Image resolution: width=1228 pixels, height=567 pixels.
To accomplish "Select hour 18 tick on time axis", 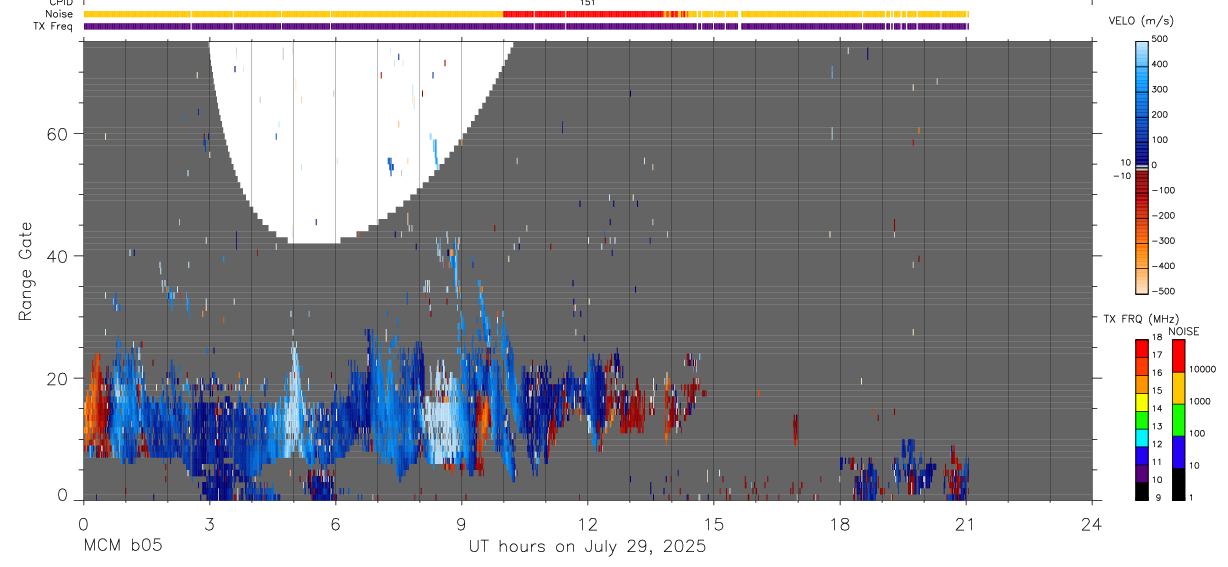I will (840, 522).
